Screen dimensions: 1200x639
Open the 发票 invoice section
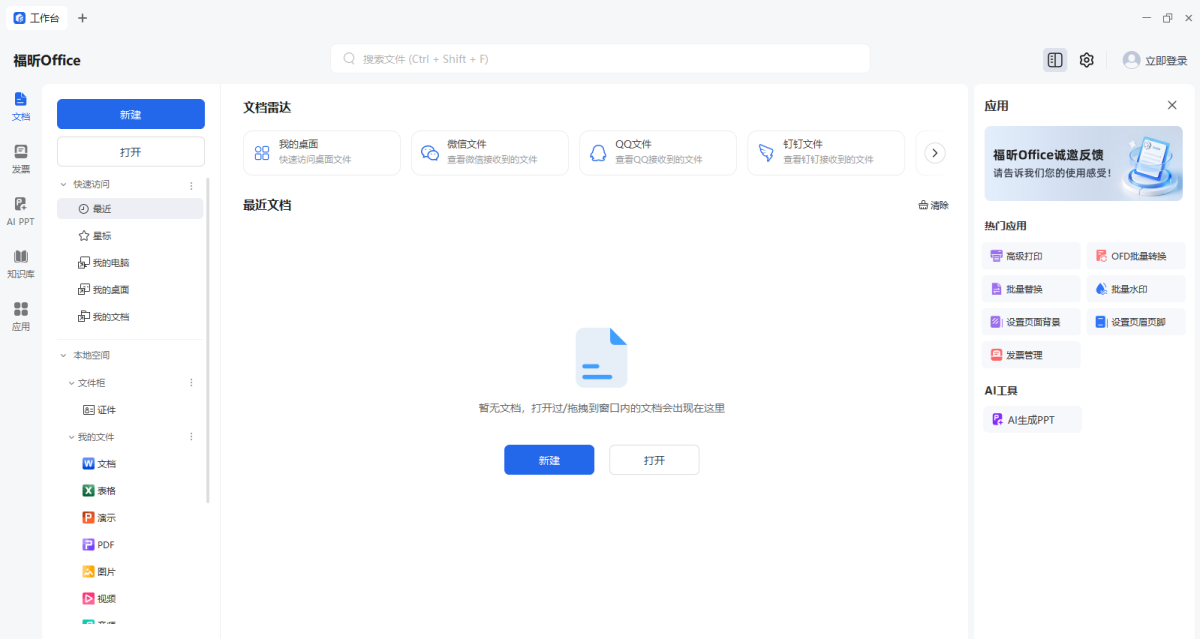(20, 159)
